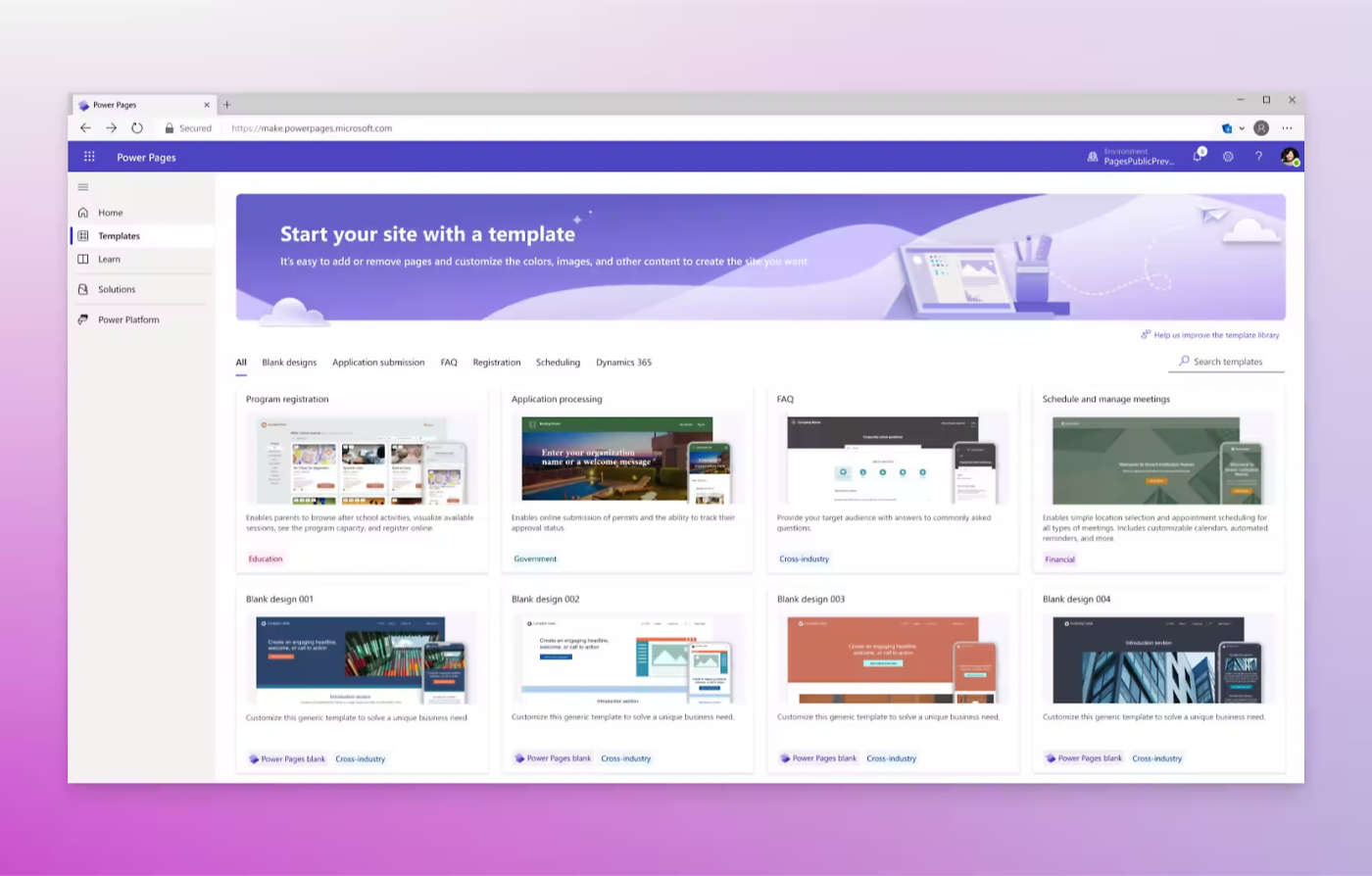Screen dimensions: 1372x876
Task: Click the Program registration card title
Action: (x=287, y=400)
